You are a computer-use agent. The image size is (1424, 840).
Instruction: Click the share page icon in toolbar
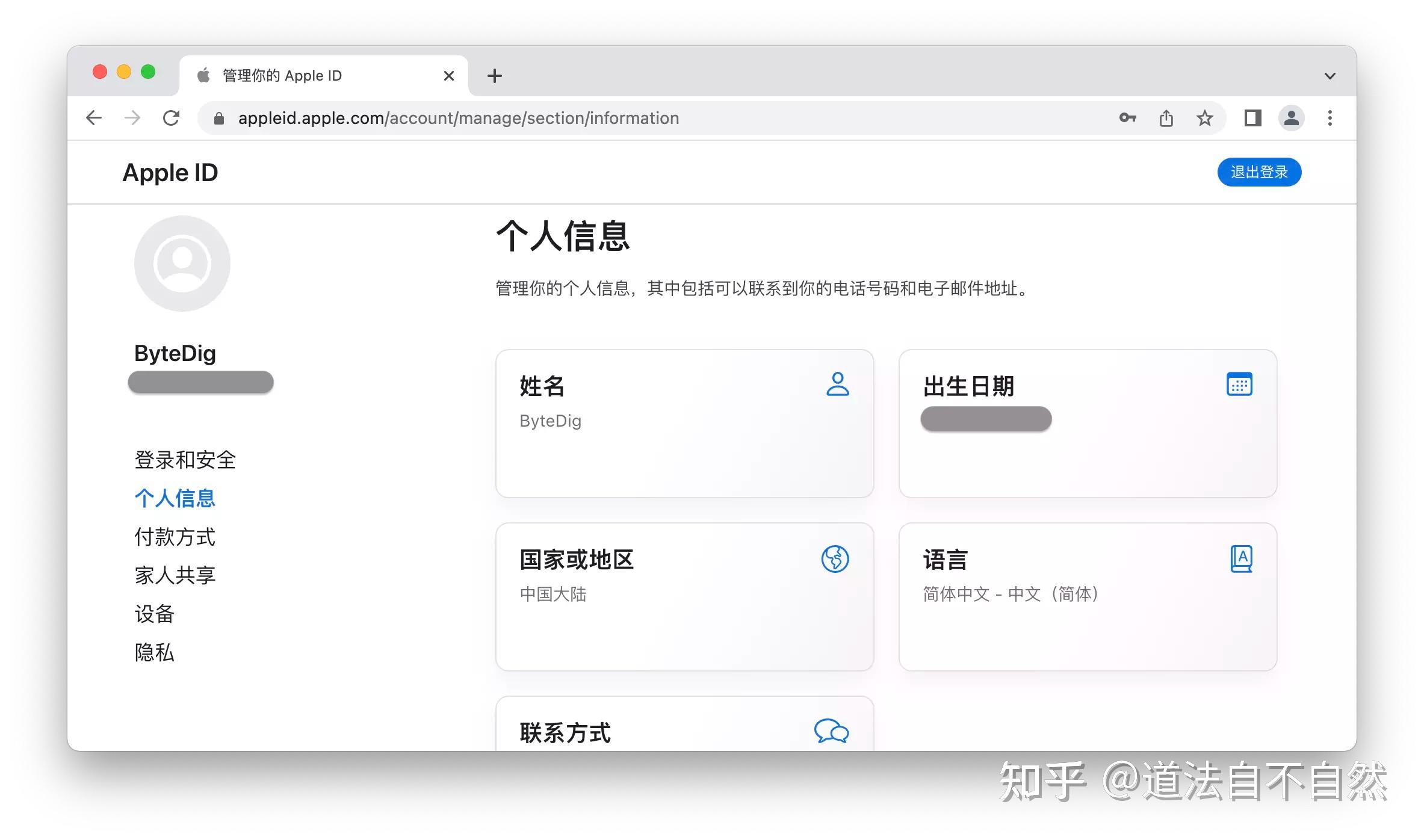tap(1166, 118)
